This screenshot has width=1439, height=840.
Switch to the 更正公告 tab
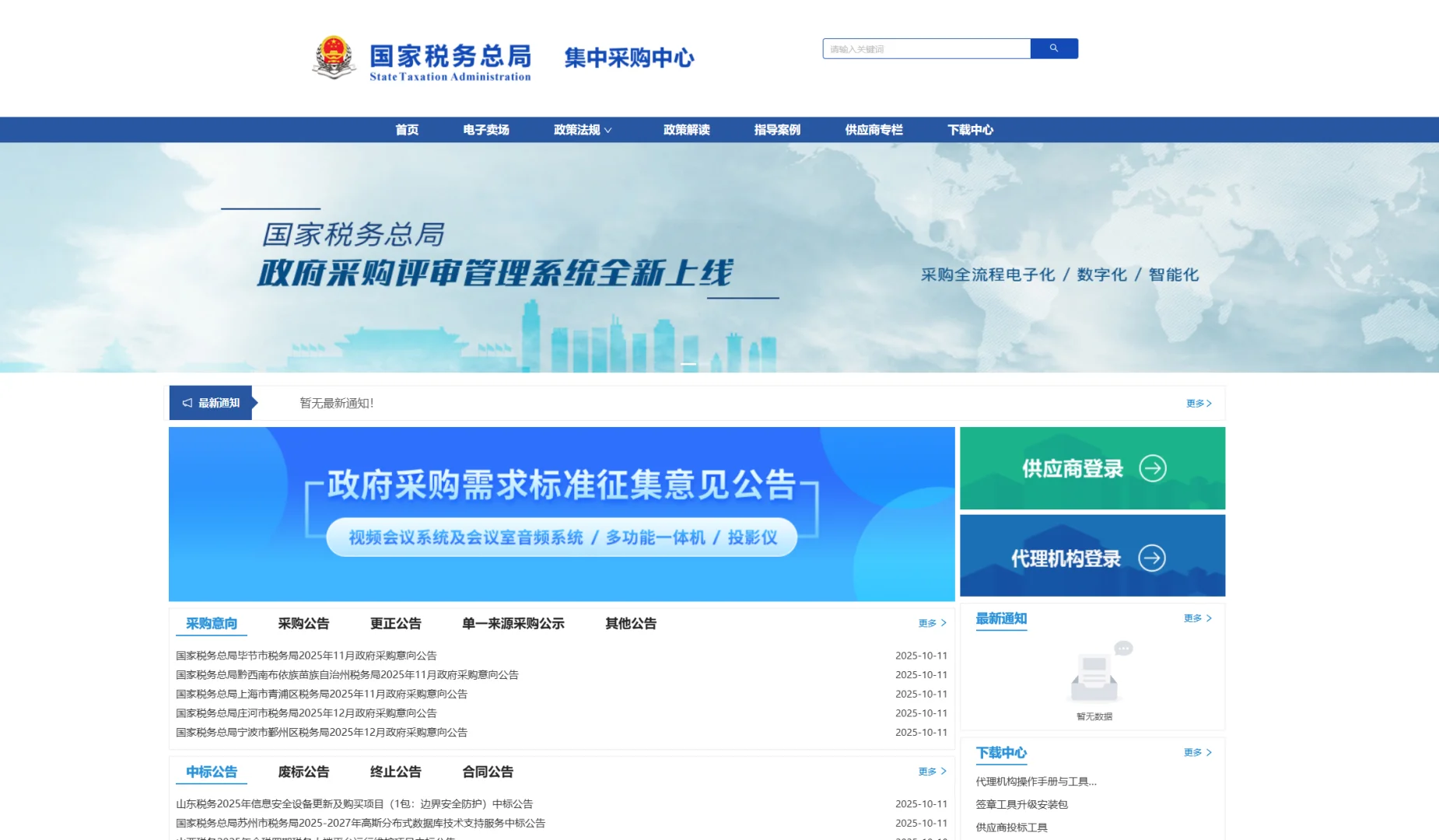tap(395, 624)
